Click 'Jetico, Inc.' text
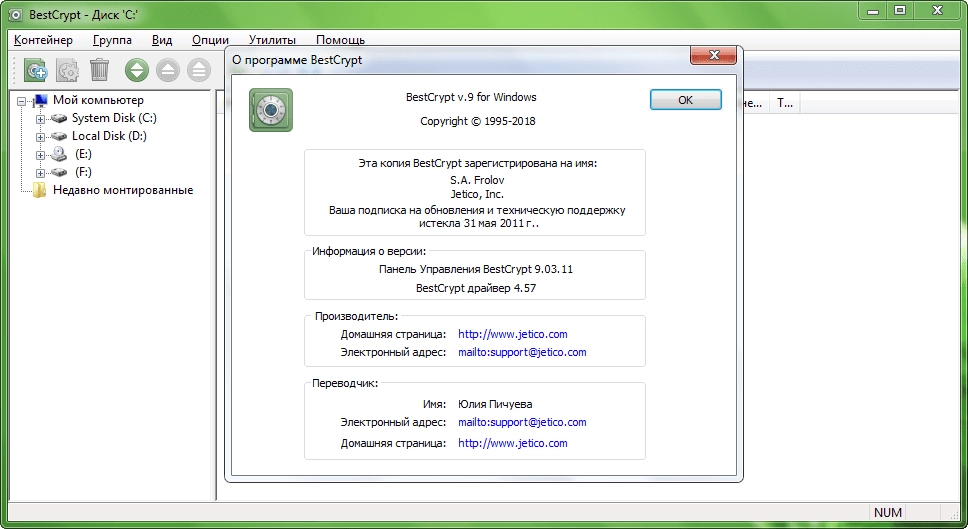 click(x=477, y=194)
